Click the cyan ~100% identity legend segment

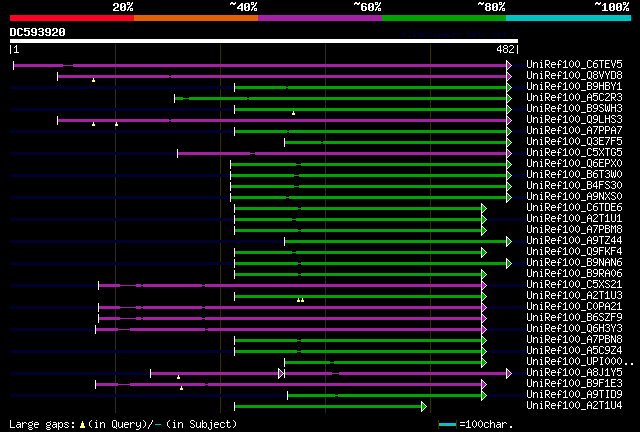coord(568,18)
